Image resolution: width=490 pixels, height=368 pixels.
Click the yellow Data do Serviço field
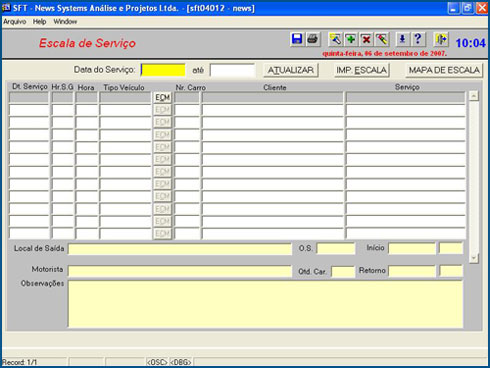163,70
